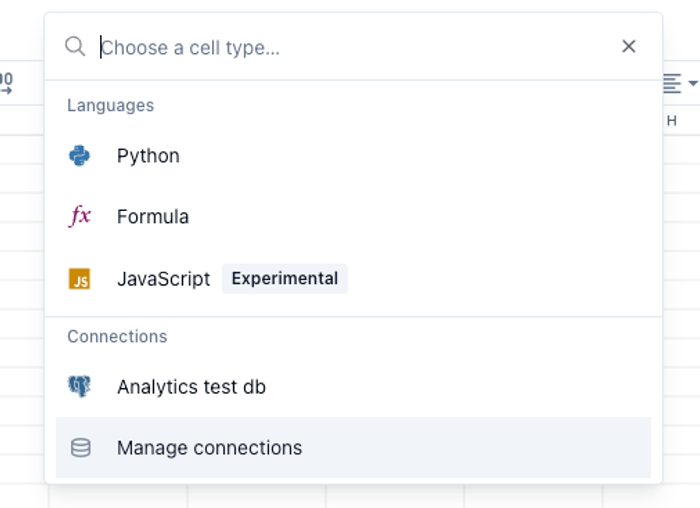Screen dimensions: 700x508
Task: Click the fx Formula icon
Action: [80, 217]
